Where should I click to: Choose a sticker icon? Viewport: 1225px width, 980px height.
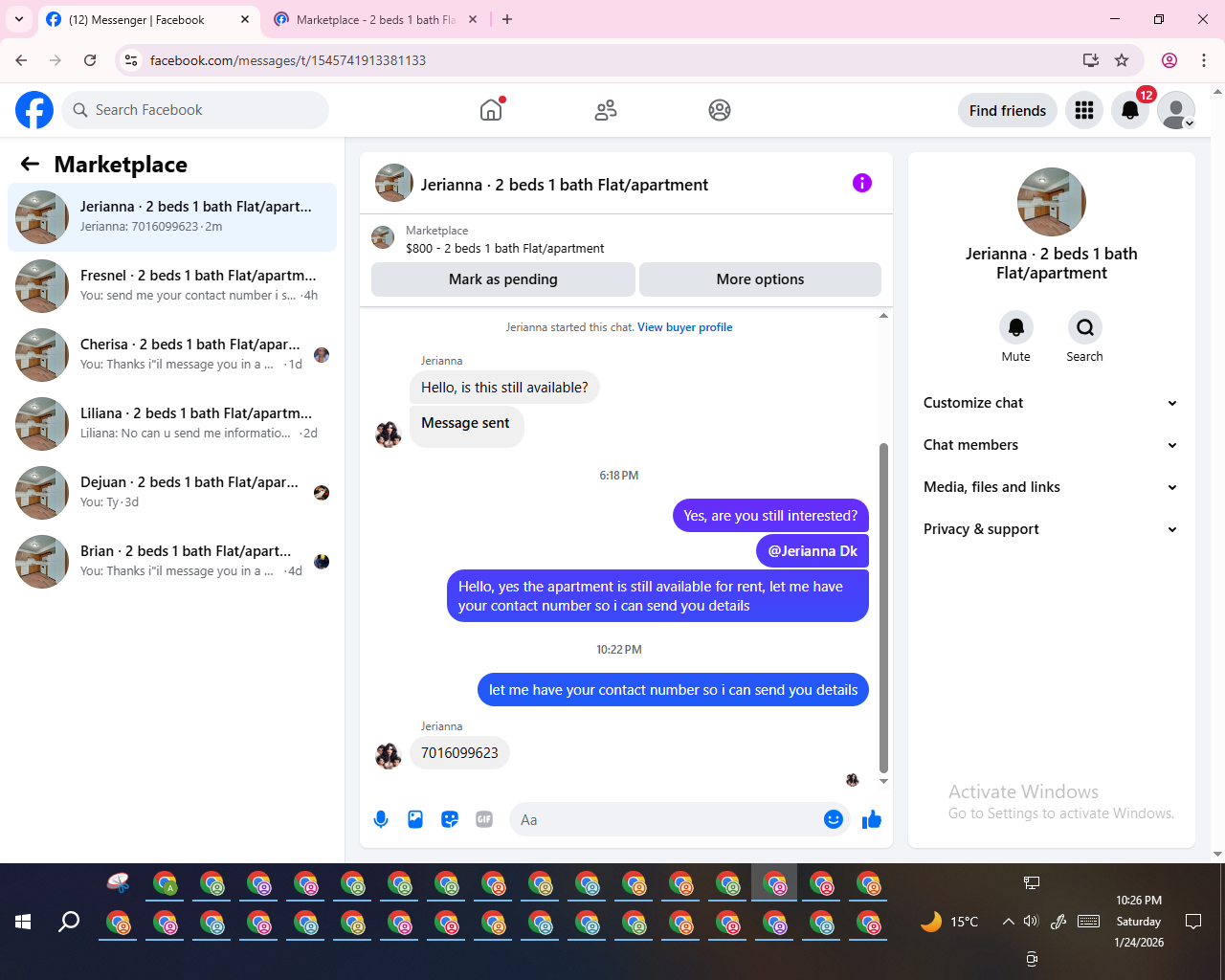pyautogui.click(x=450, y=819)
